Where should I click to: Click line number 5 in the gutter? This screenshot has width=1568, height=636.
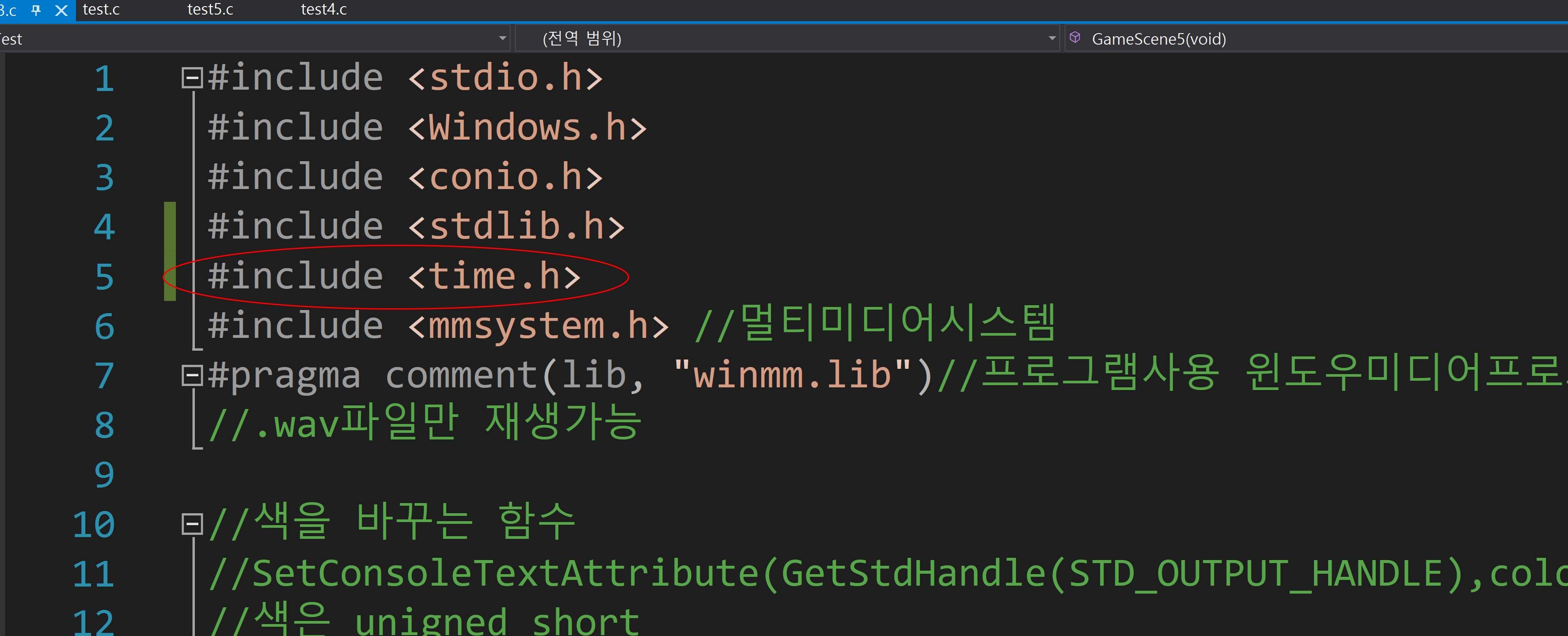(x=104, y=277)
